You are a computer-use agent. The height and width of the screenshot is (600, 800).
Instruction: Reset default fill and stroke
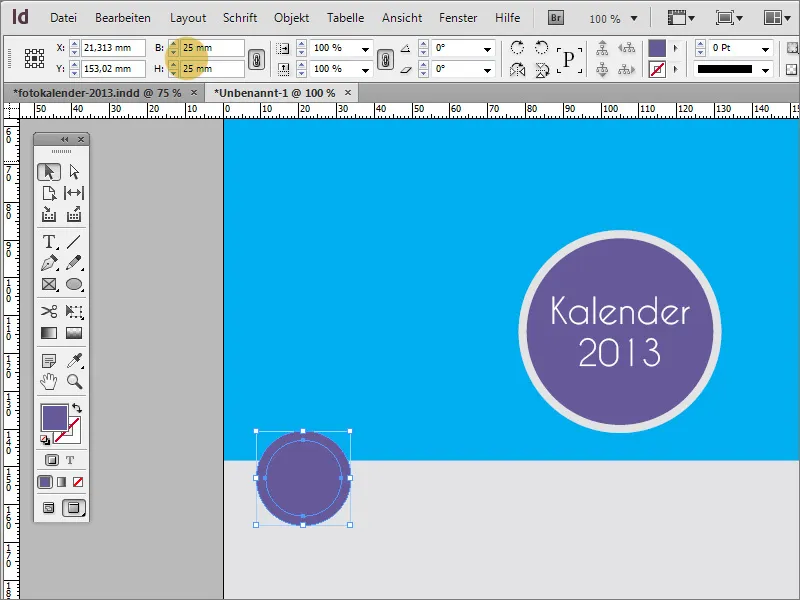45,440
